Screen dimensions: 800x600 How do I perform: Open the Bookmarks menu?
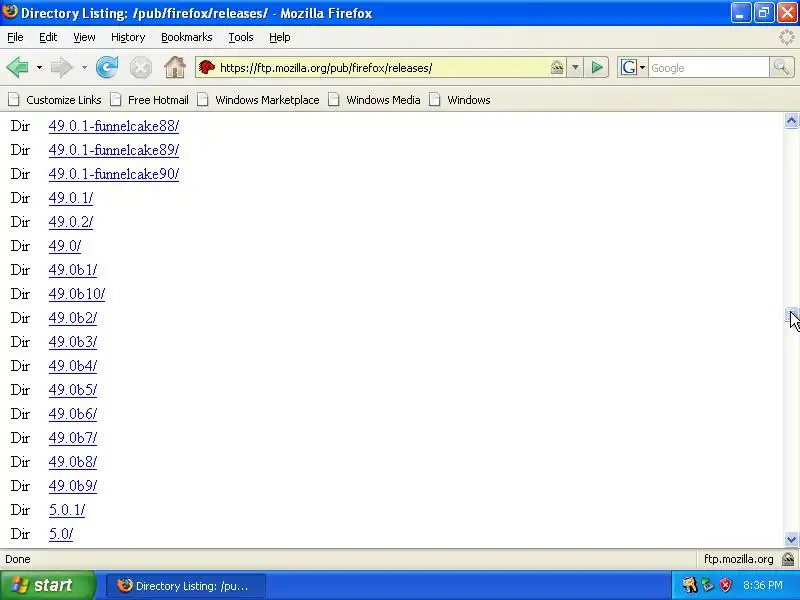click(187, 37)
